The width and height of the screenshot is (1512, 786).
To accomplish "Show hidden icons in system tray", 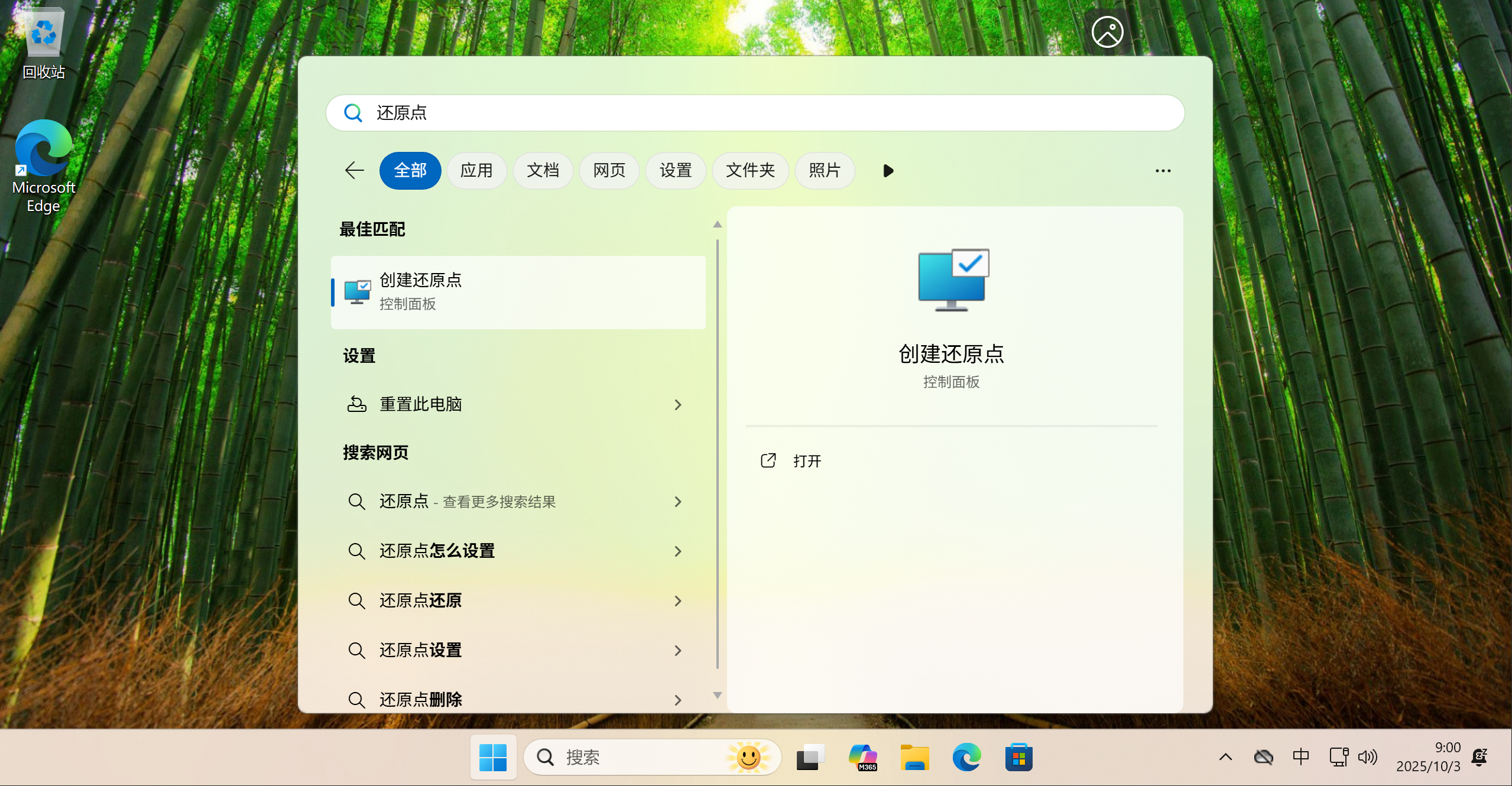I will tap(1225, 757).
